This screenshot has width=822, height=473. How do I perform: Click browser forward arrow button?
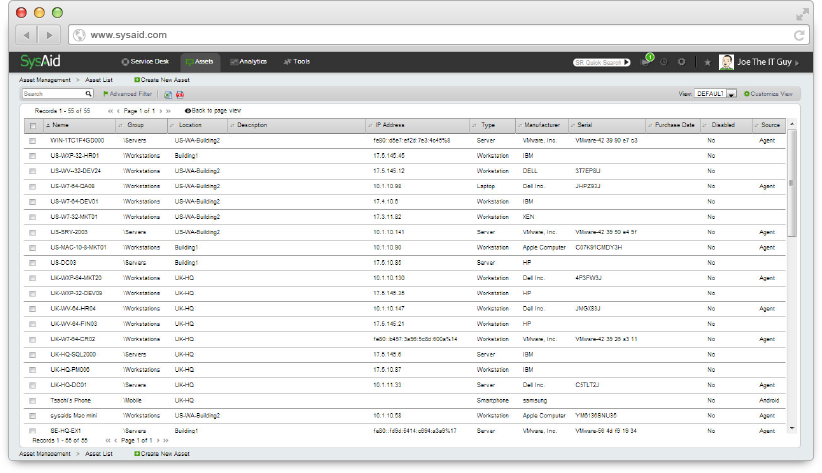[49, 35]
